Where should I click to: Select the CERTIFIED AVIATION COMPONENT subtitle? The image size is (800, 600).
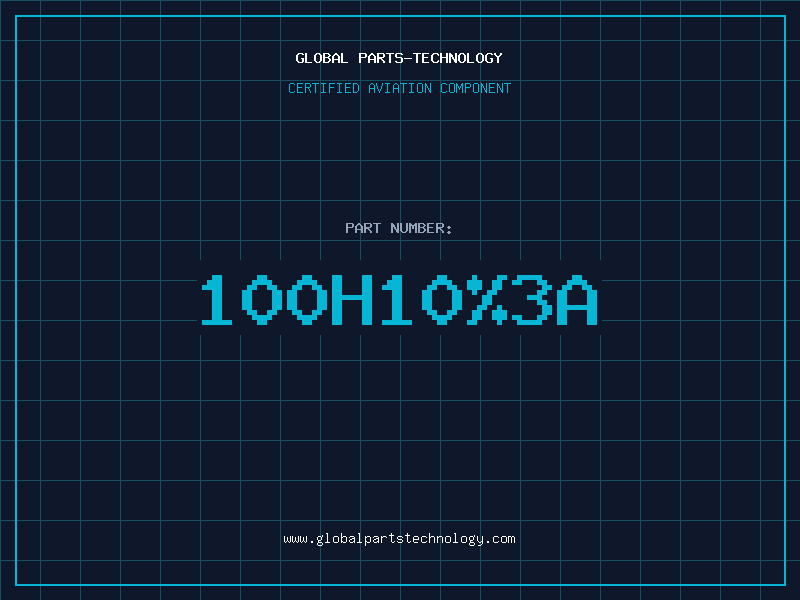pyautogui.click(x=399, y=88)
